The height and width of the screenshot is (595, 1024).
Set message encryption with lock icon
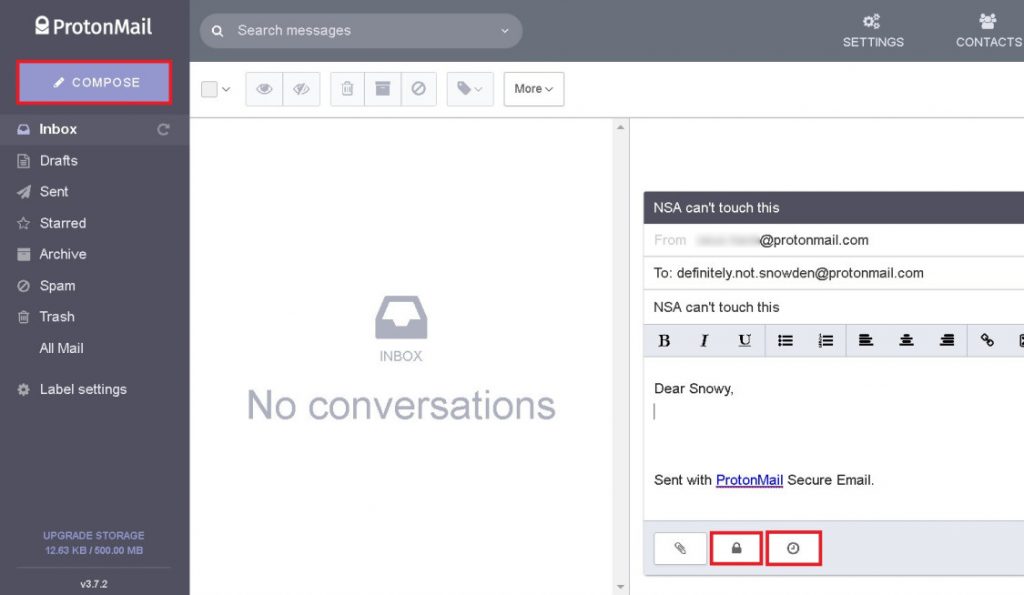[x=736, y=548]
